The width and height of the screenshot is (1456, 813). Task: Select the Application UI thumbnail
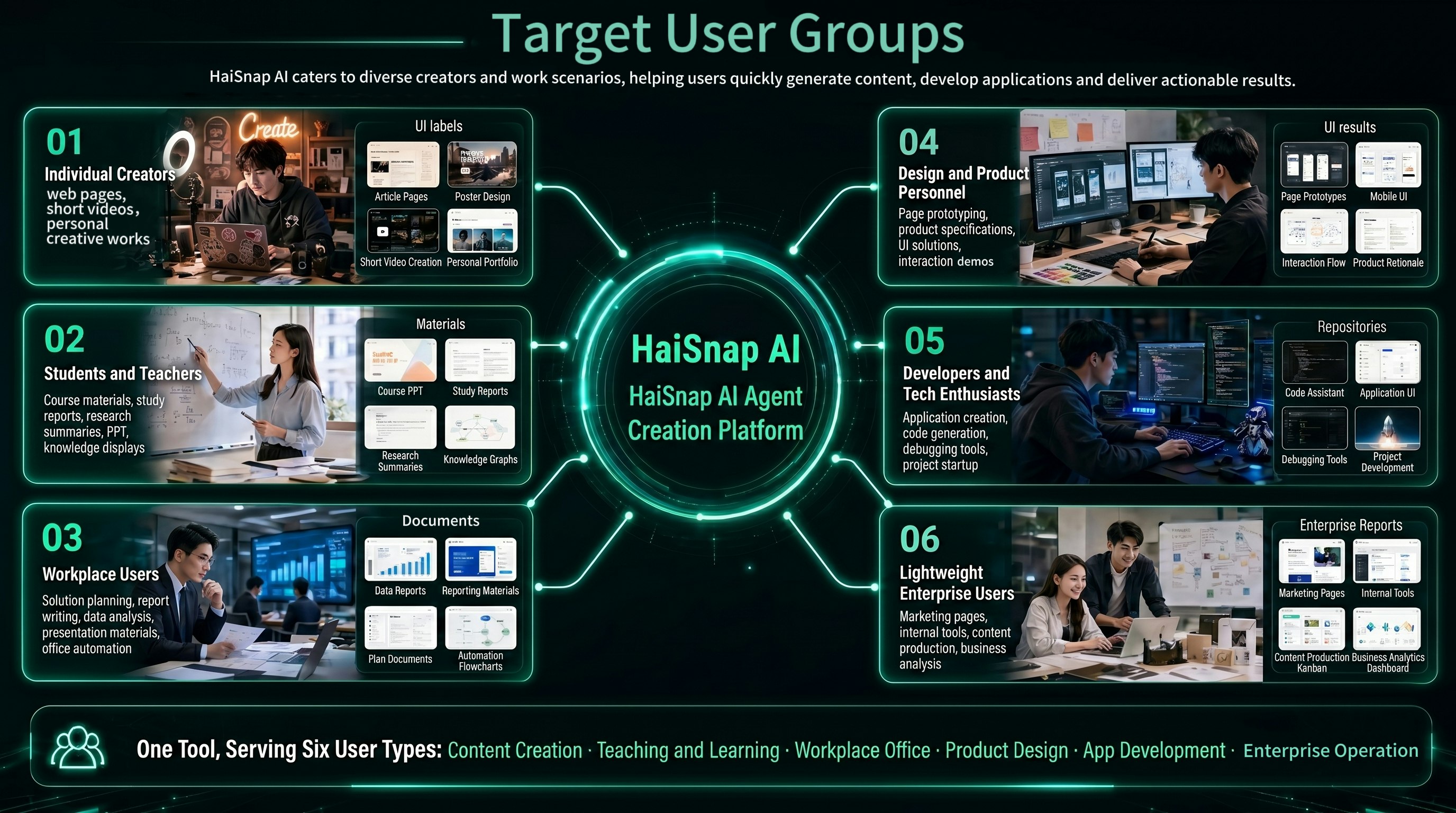point(1388,363)
